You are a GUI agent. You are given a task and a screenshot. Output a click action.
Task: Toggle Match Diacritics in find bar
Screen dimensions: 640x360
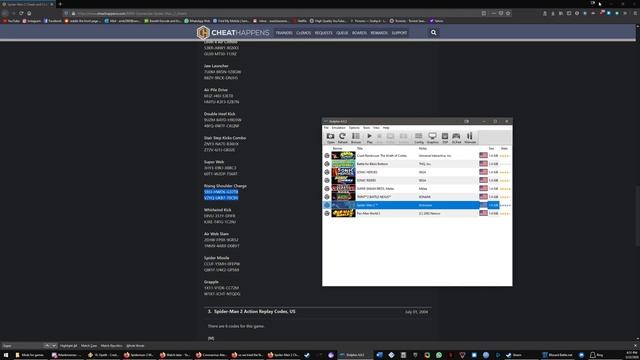click(x=111, y=346)
